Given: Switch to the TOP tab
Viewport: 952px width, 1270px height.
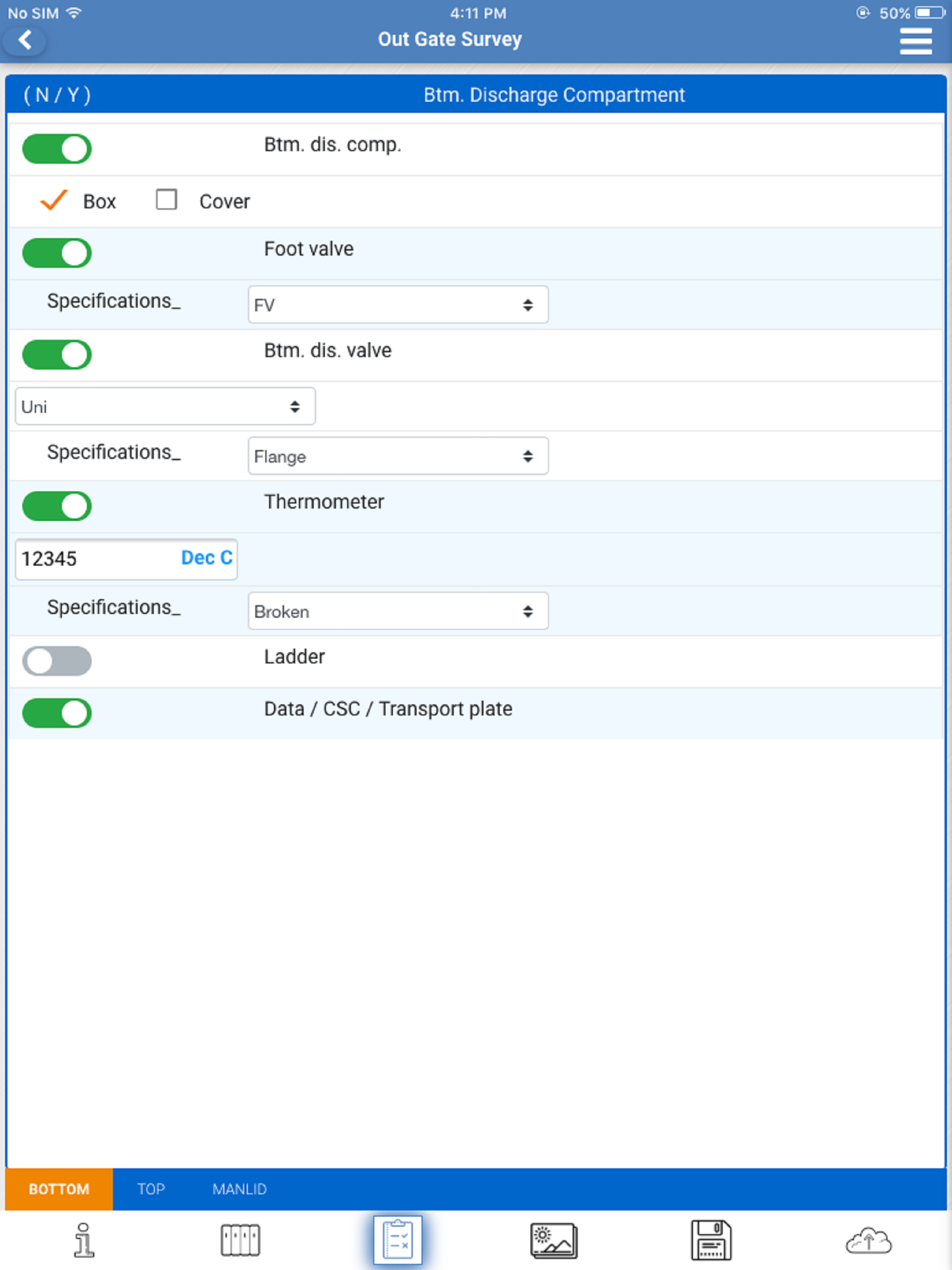Looking at the screenshot, I should [x=151, y=1189].
